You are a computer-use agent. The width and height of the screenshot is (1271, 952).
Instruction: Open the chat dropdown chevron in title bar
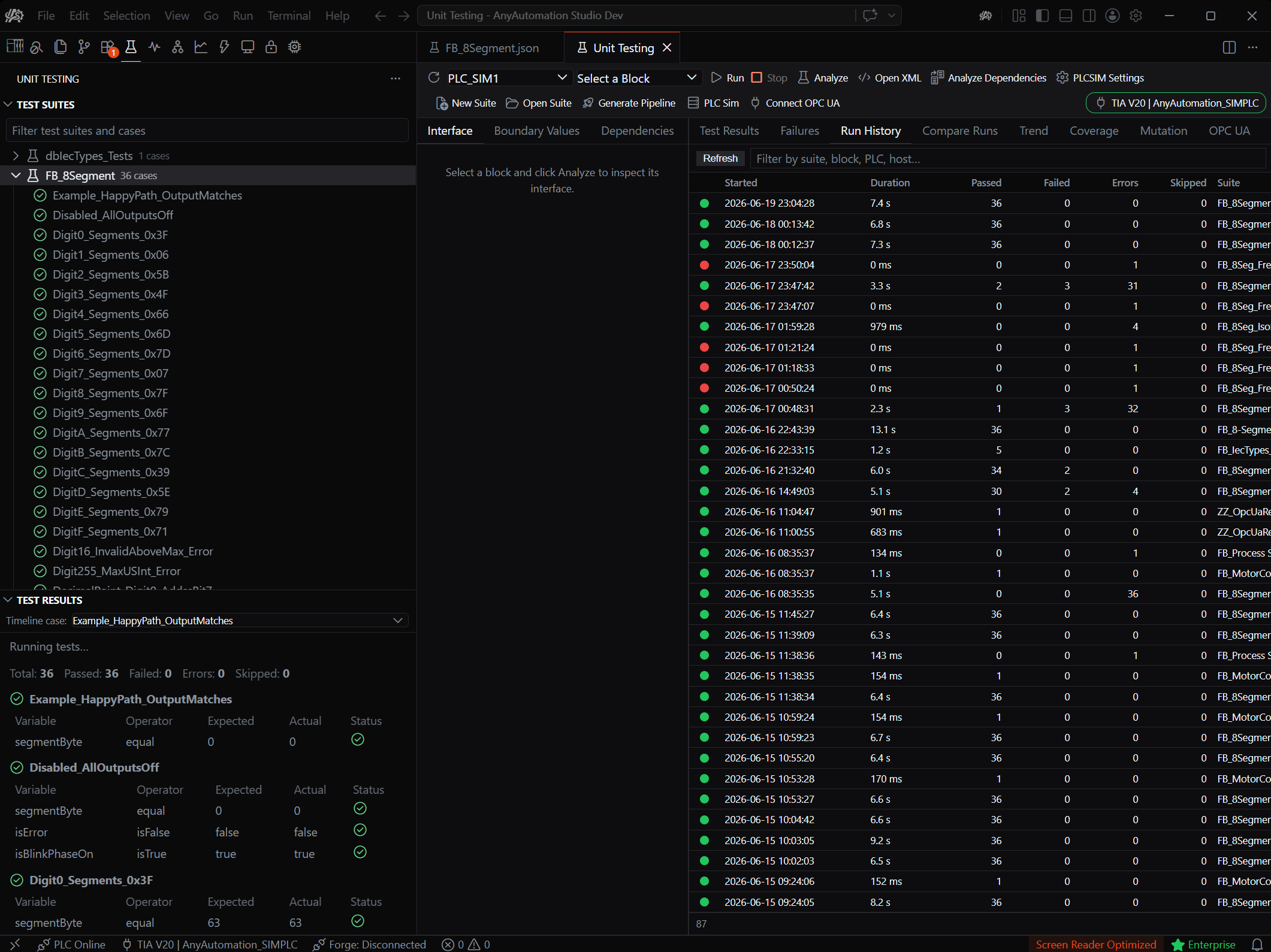[x=892, y=16]
